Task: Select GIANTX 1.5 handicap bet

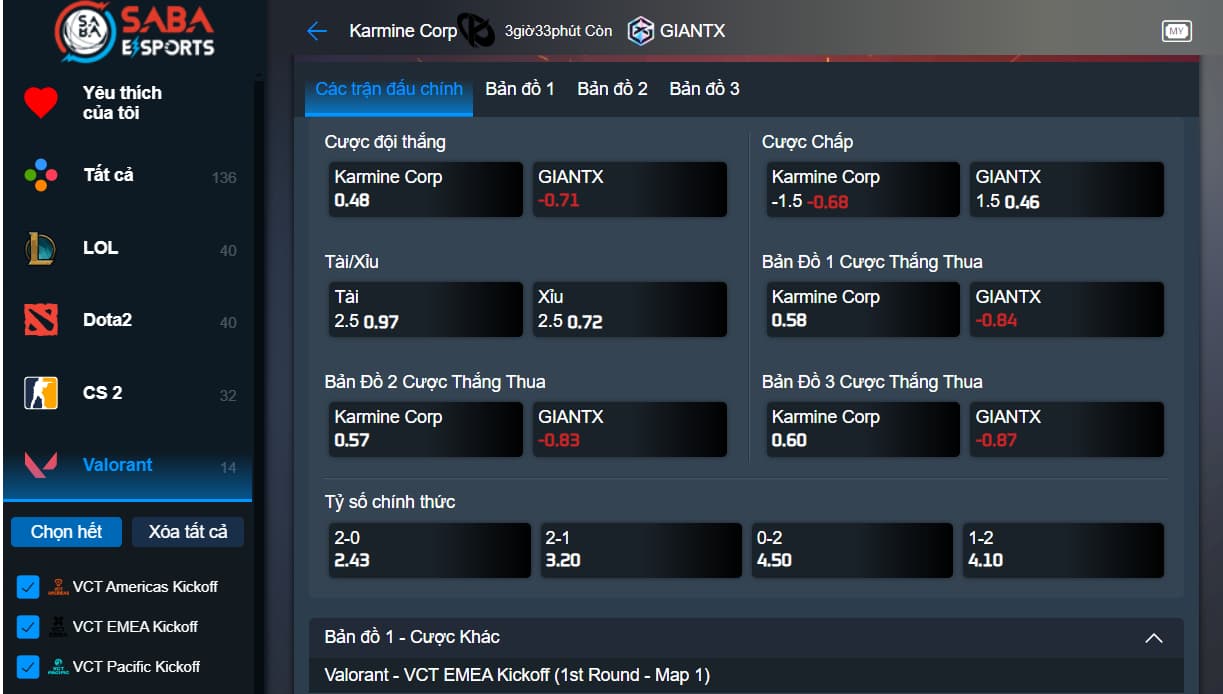Action: pos(1066,189)
